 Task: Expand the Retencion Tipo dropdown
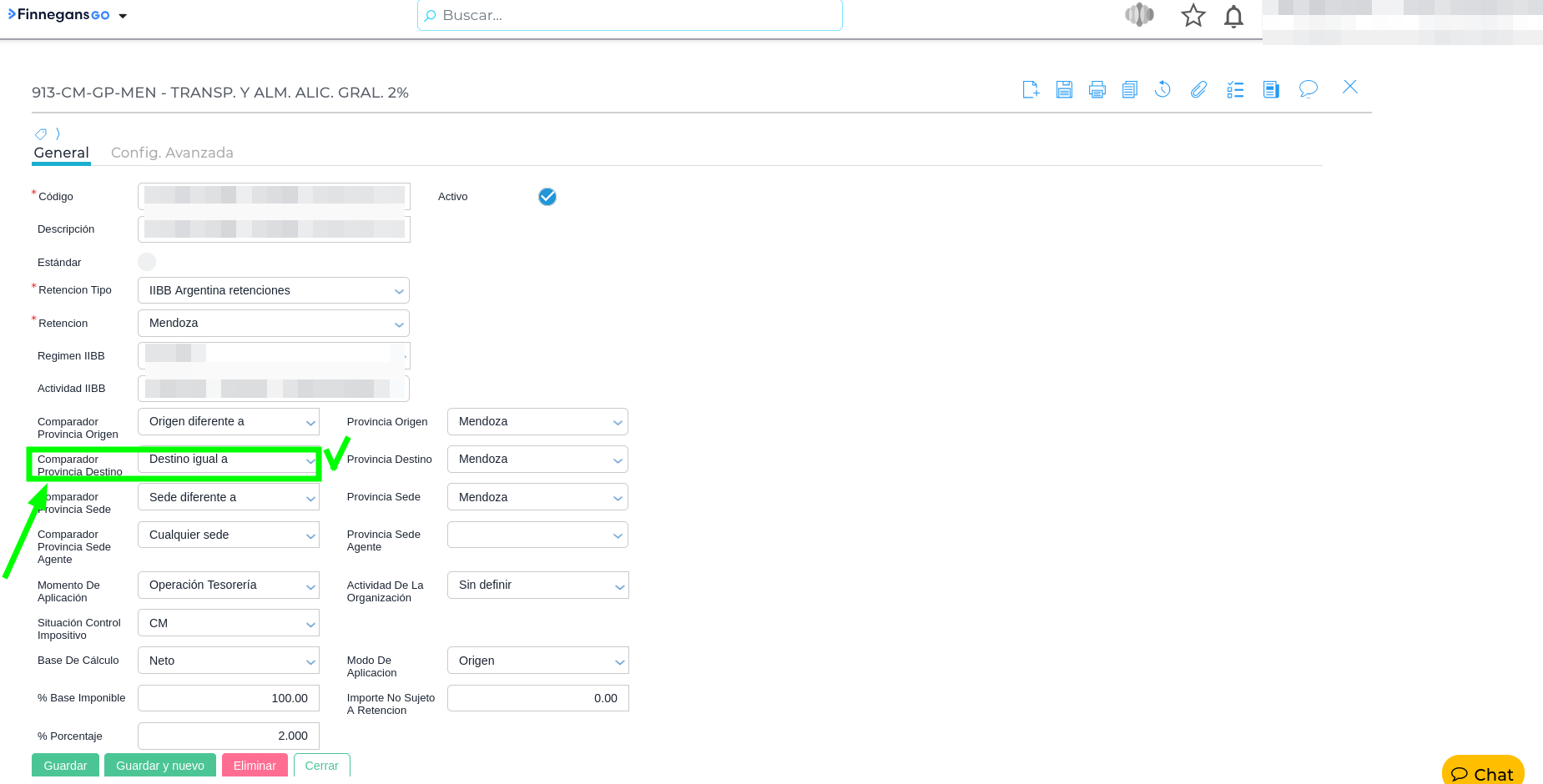[274, 290]
